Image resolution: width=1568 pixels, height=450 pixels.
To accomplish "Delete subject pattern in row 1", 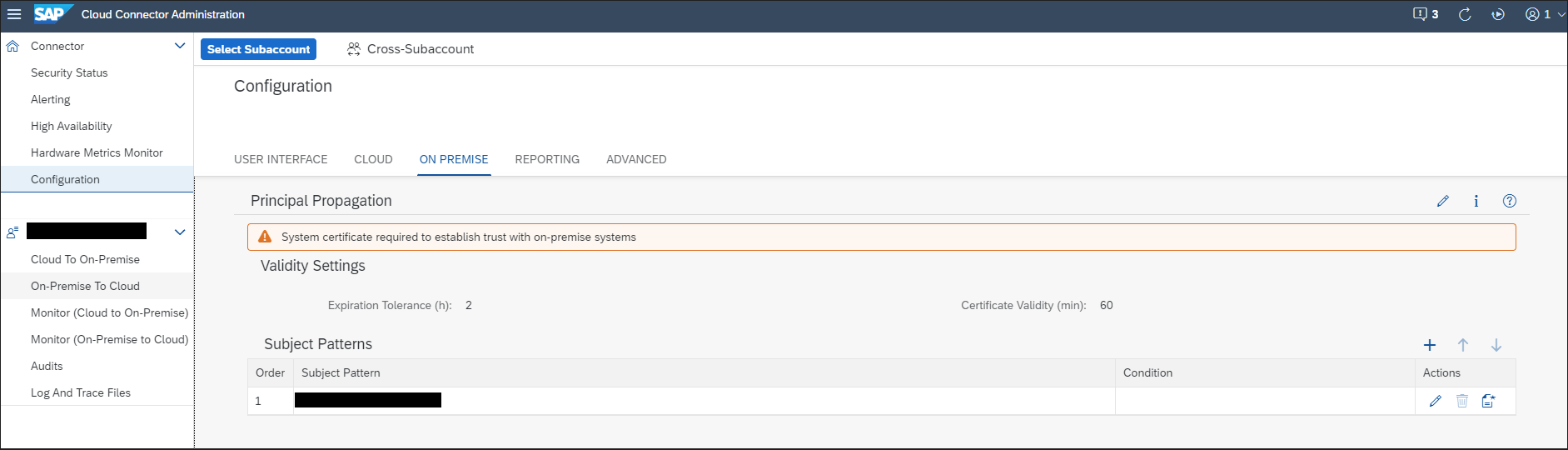I will point(1462,401).
